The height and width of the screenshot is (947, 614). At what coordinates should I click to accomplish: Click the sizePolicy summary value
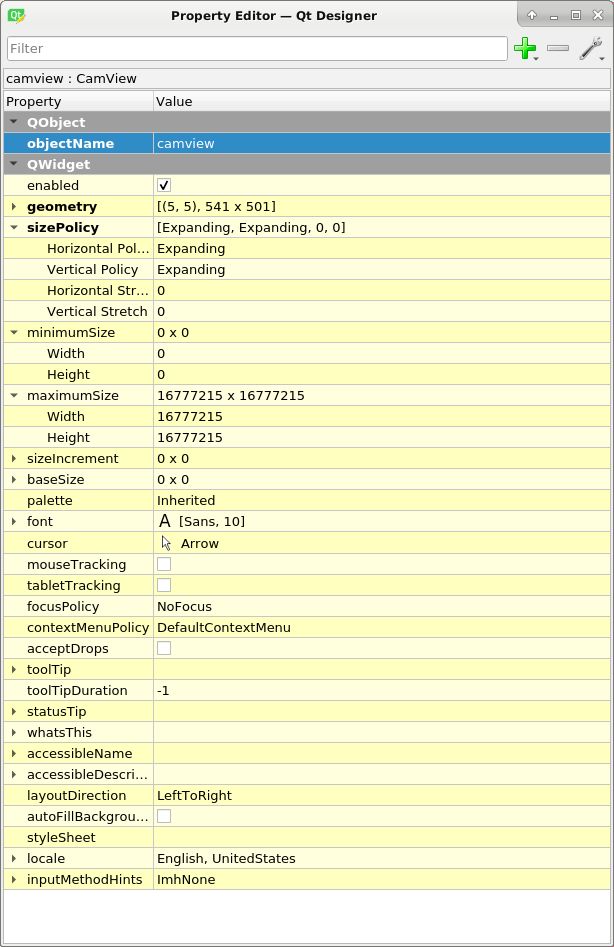pyautogui.click(x=251, y=228)
